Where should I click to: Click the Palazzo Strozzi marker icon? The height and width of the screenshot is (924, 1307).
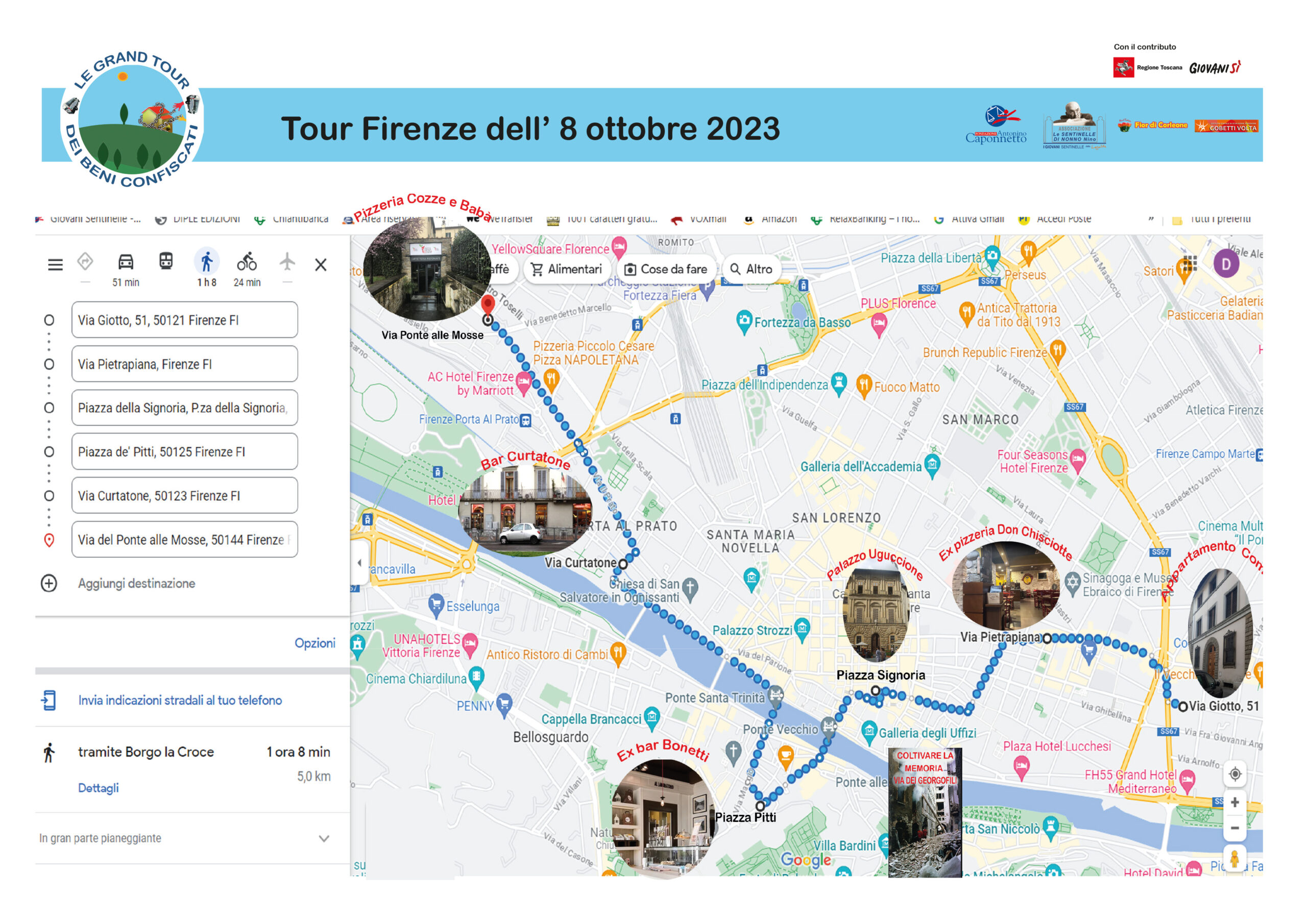coord(802,629)
